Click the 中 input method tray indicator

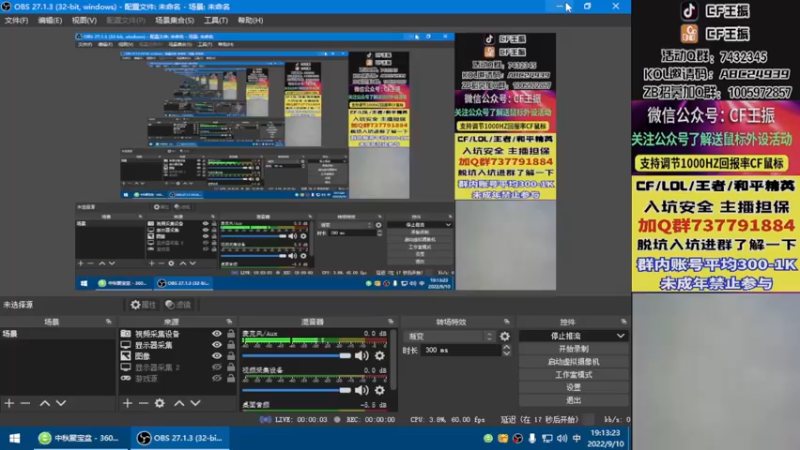pos(577,438)
